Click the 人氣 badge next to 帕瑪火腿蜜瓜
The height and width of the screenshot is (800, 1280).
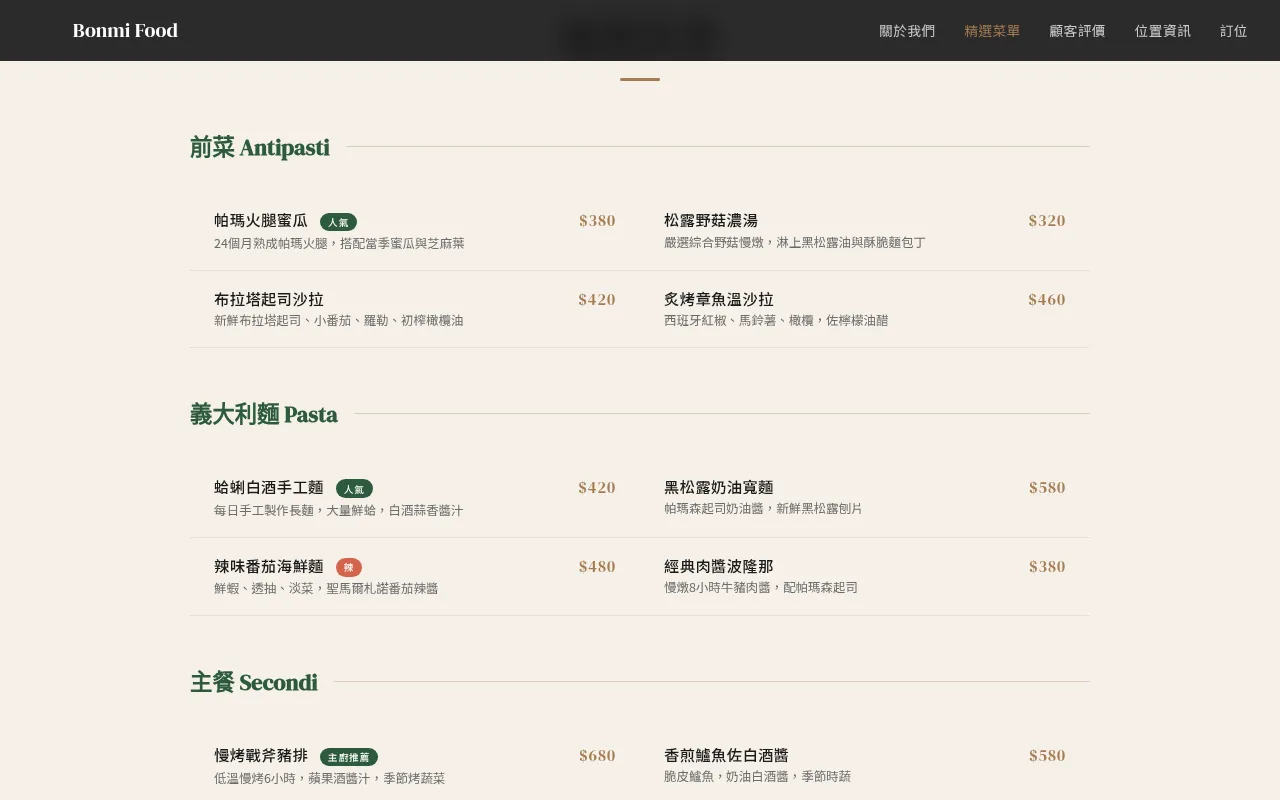click(x=339, y=221)
